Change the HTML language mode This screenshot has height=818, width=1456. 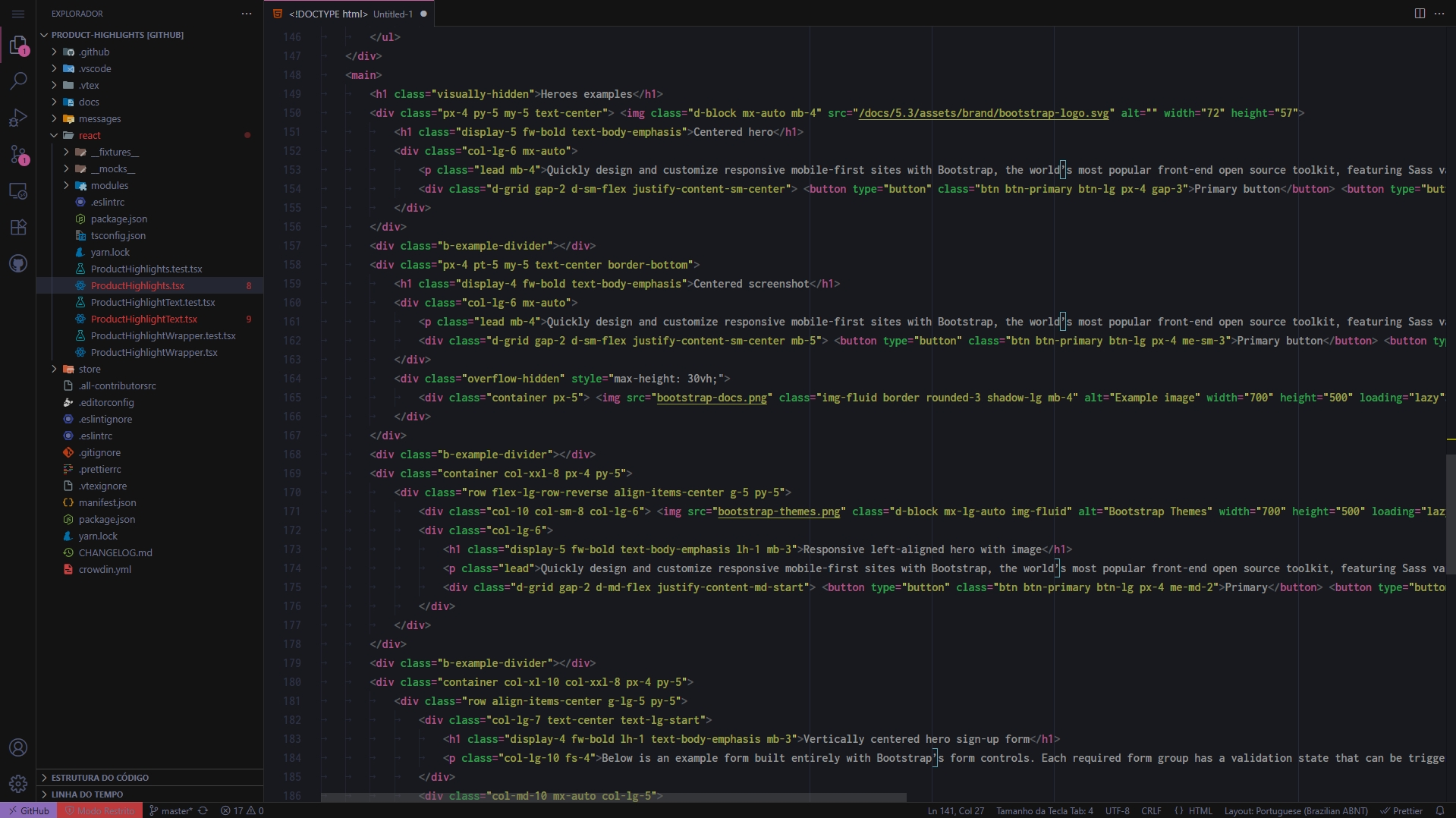click(x=1200, y=810)
